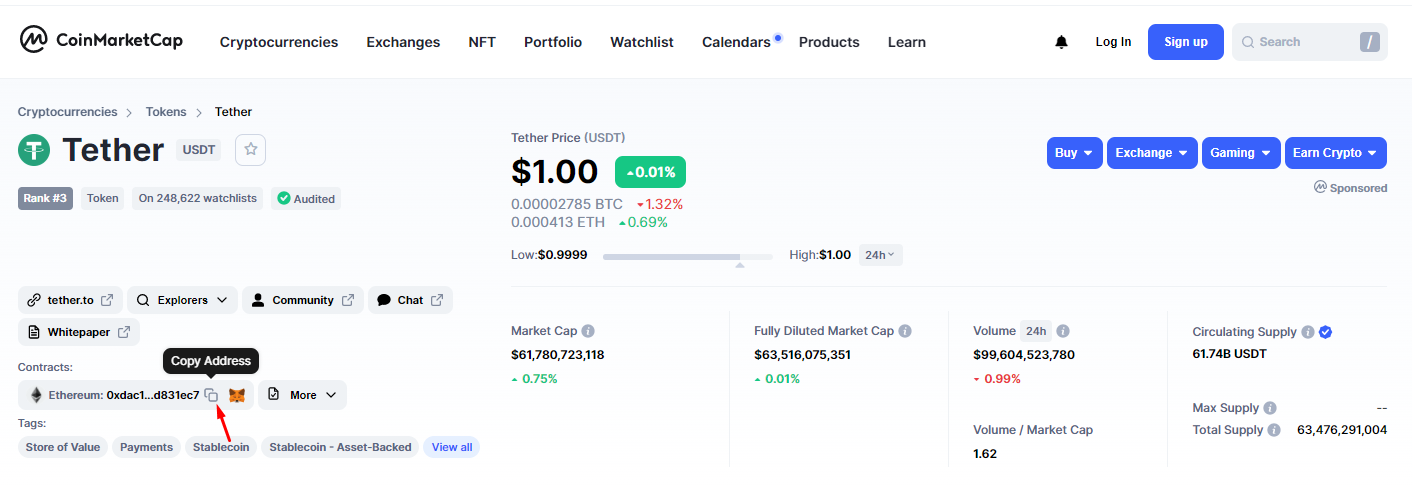Click the $99,604,523,780 volume value

pos(1024,355)
